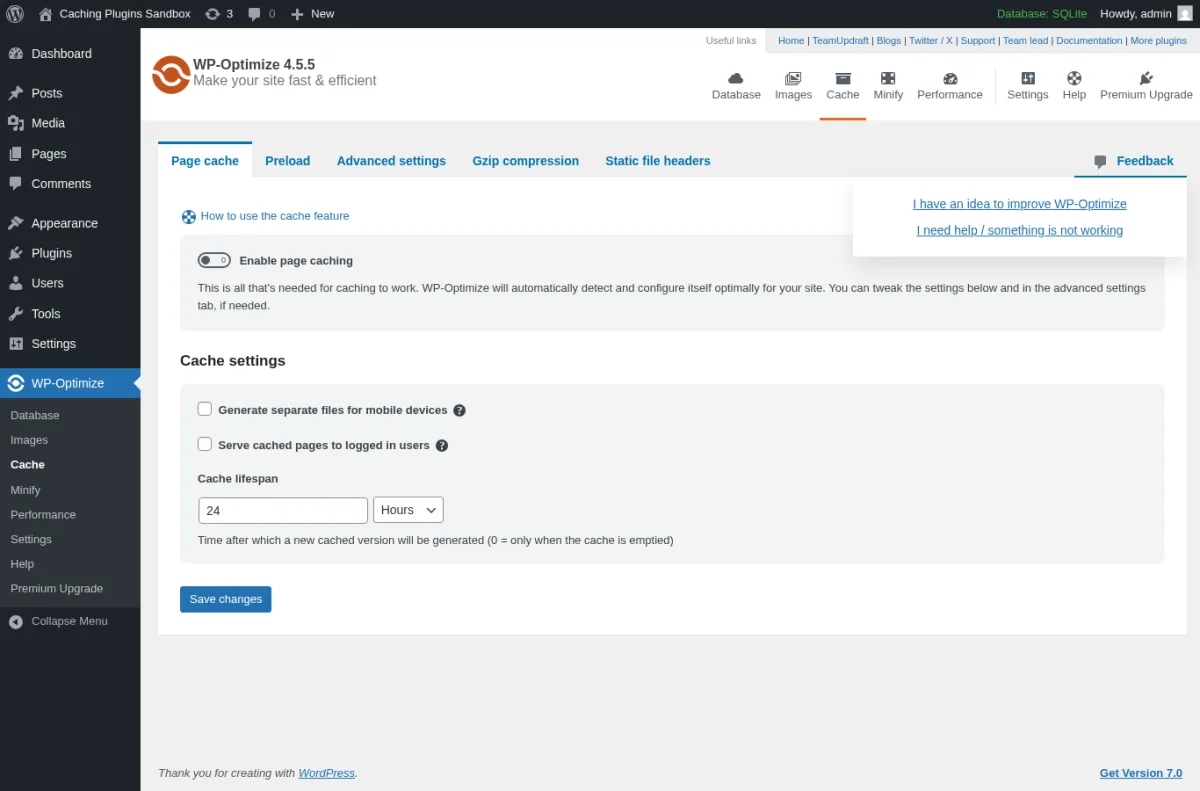The height and width of the screenshot is (791, 1200).
Task: Open the plus New content menu
Action: (312, 14)
